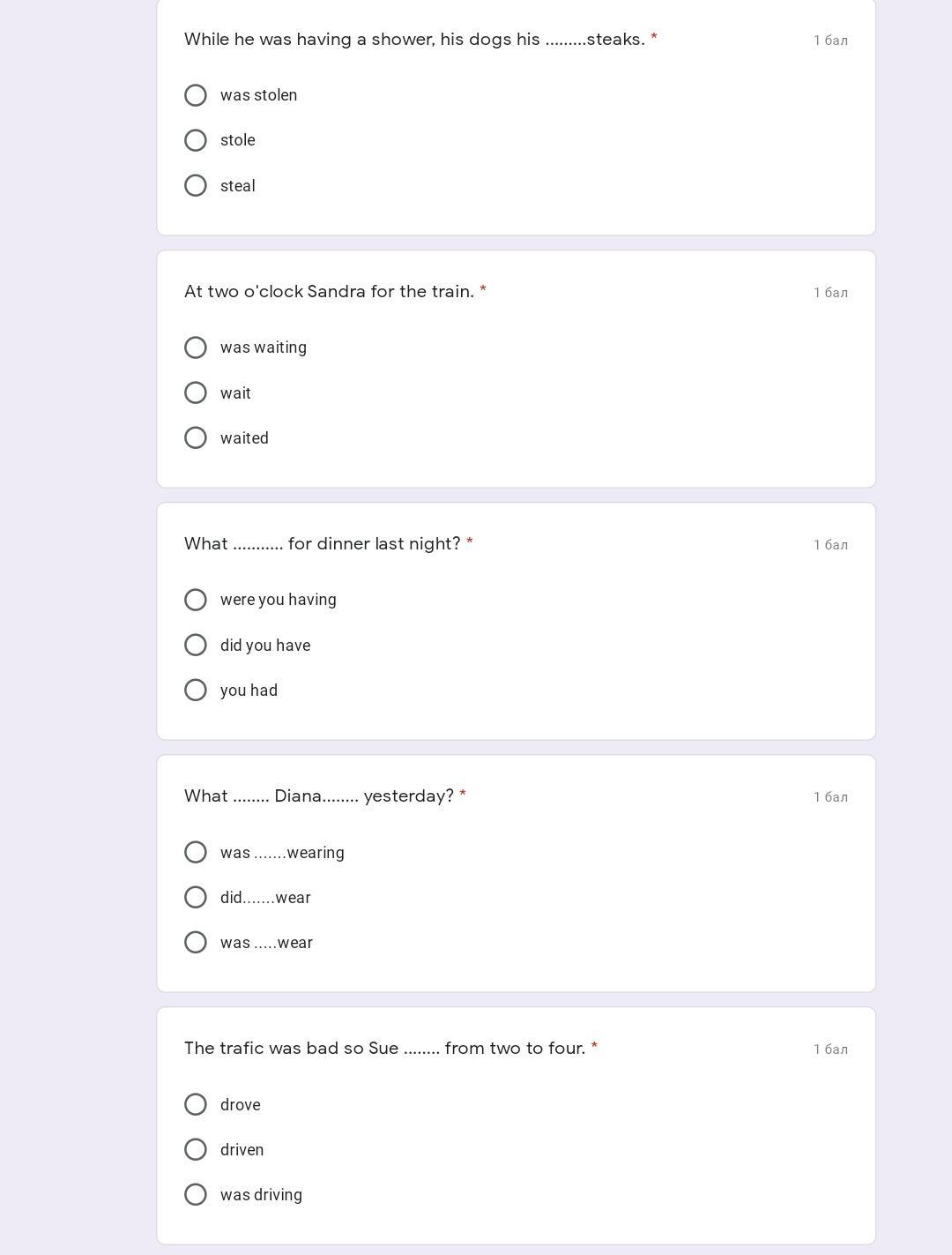Click the 'While he was having a shower' question text
Screen dimensions: 952x1255
point(414,40)
